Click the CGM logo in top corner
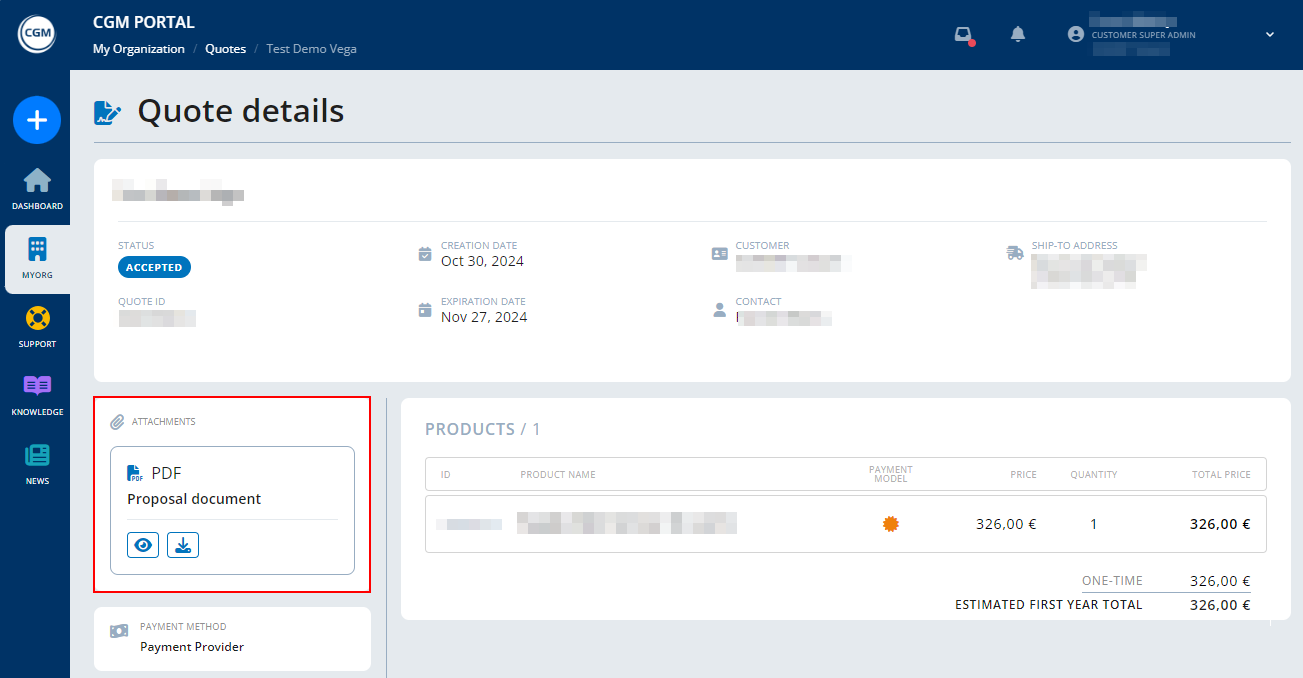The width and height of the screenshot is (1303, 678). [35, 35]
